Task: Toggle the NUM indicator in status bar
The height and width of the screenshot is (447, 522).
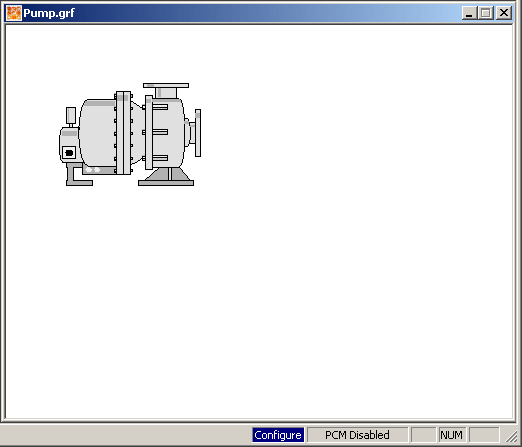Action: point(452,435)
